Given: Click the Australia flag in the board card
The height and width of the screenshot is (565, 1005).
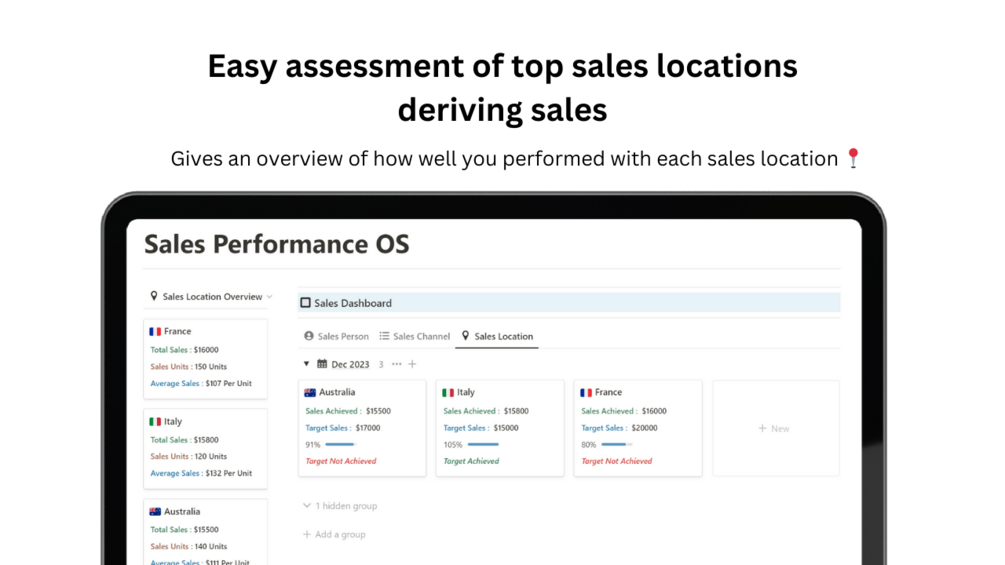Looking at the screenshot, I should coord(310,392).
